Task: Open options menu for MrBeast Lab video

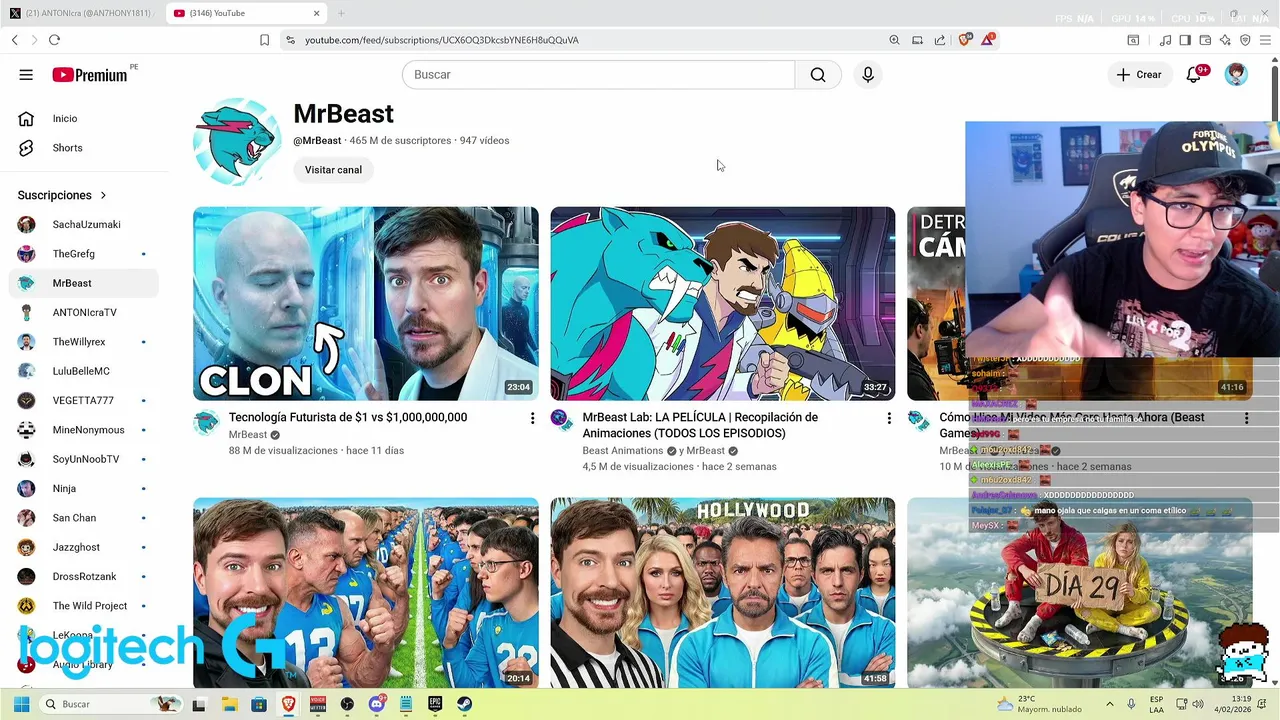Action: [x=889, y=418]
